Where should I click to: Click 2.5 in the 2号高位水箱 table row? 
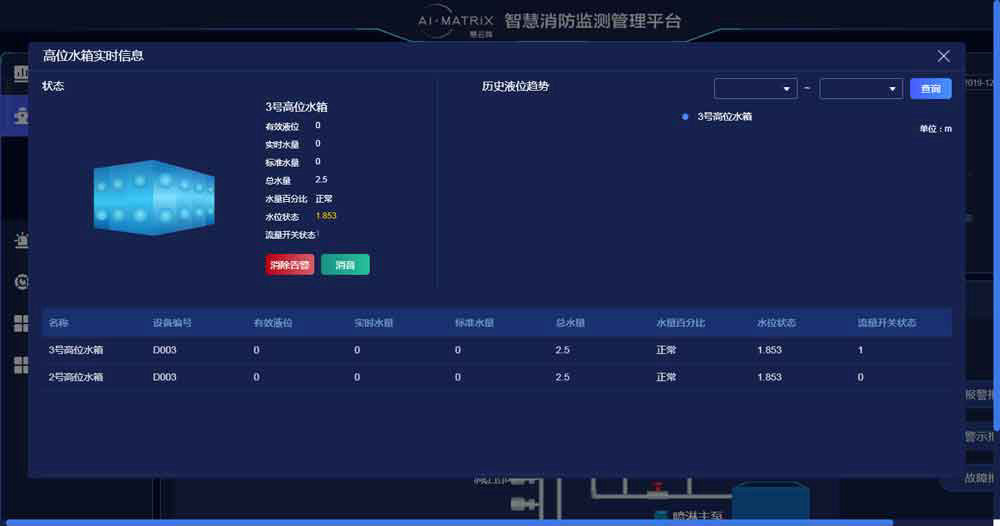562,377
